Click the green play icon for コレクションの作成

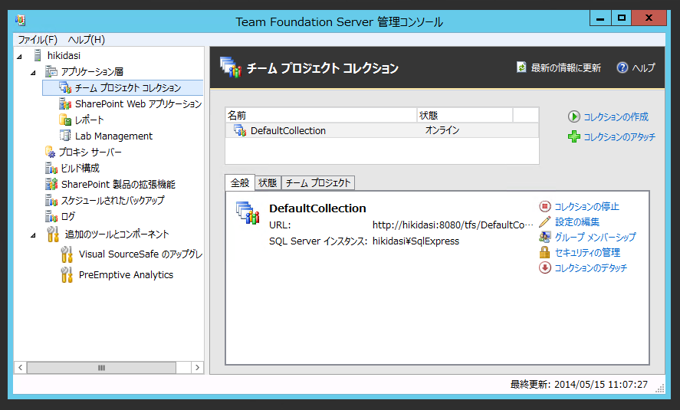pos(574,117)
